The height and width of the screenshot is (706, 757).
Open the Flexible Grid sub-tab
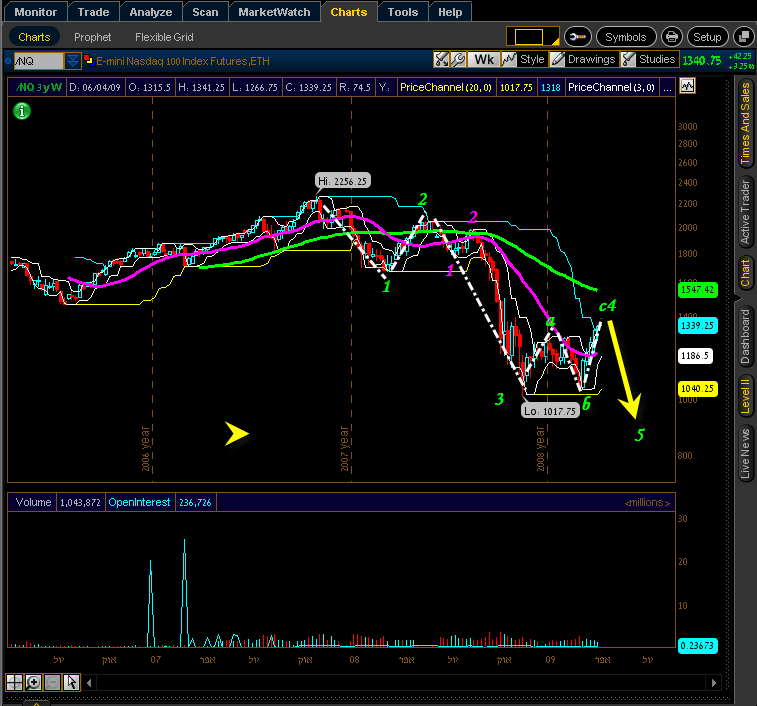[164, 37]
